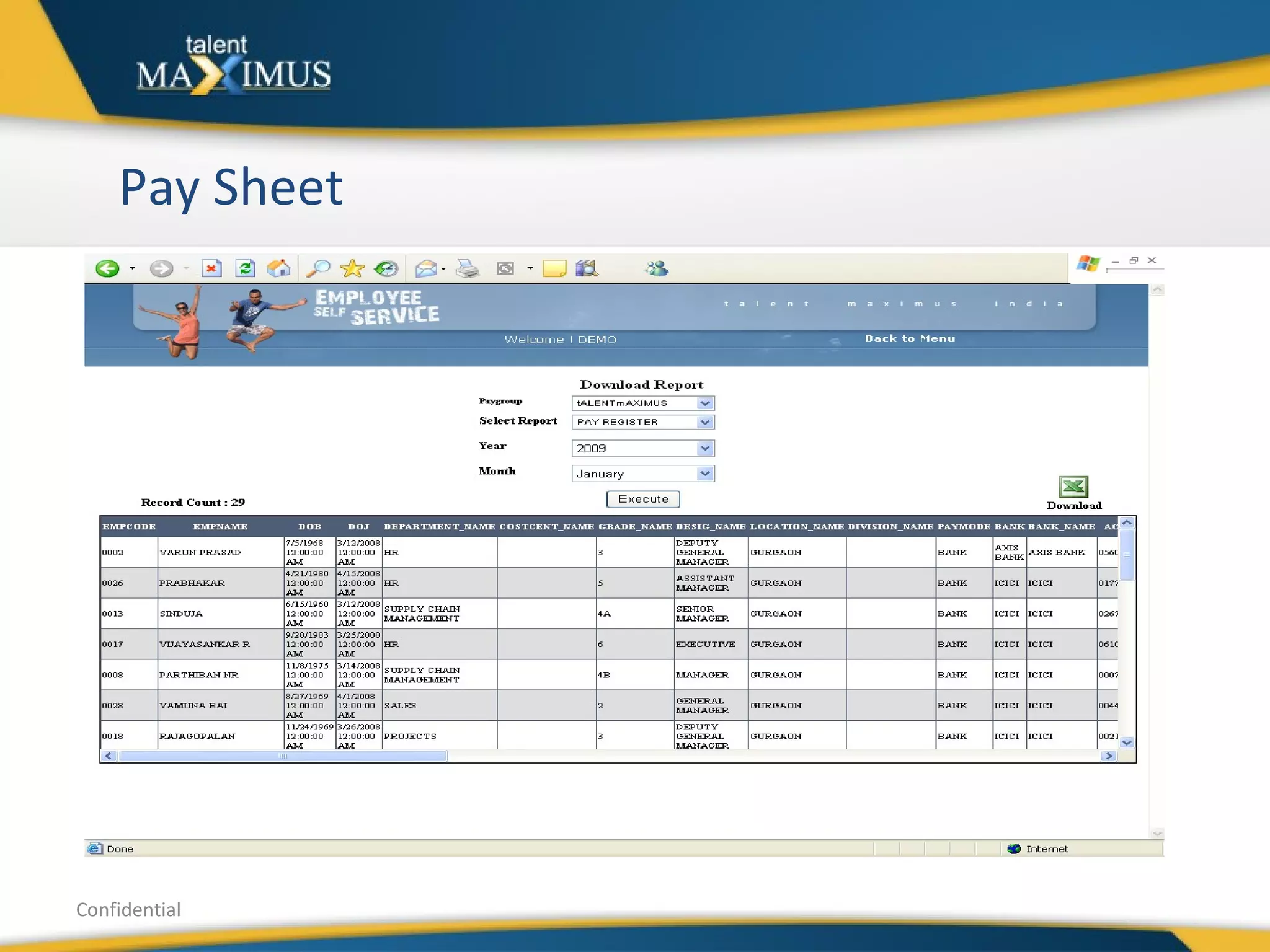Click the EMPNAME column header

pos(220,527)
